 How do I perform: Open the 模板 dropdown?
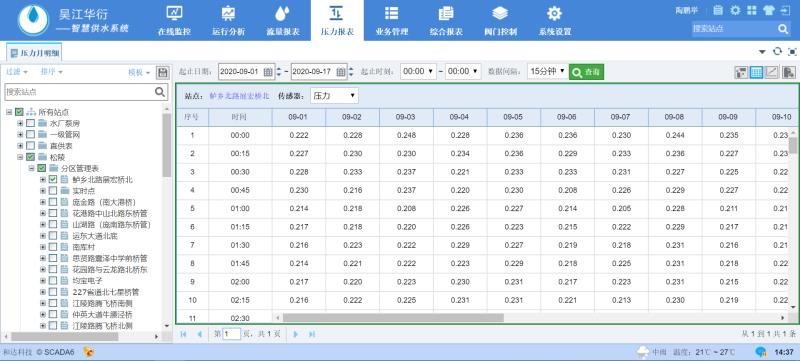(x=139, y=72)
